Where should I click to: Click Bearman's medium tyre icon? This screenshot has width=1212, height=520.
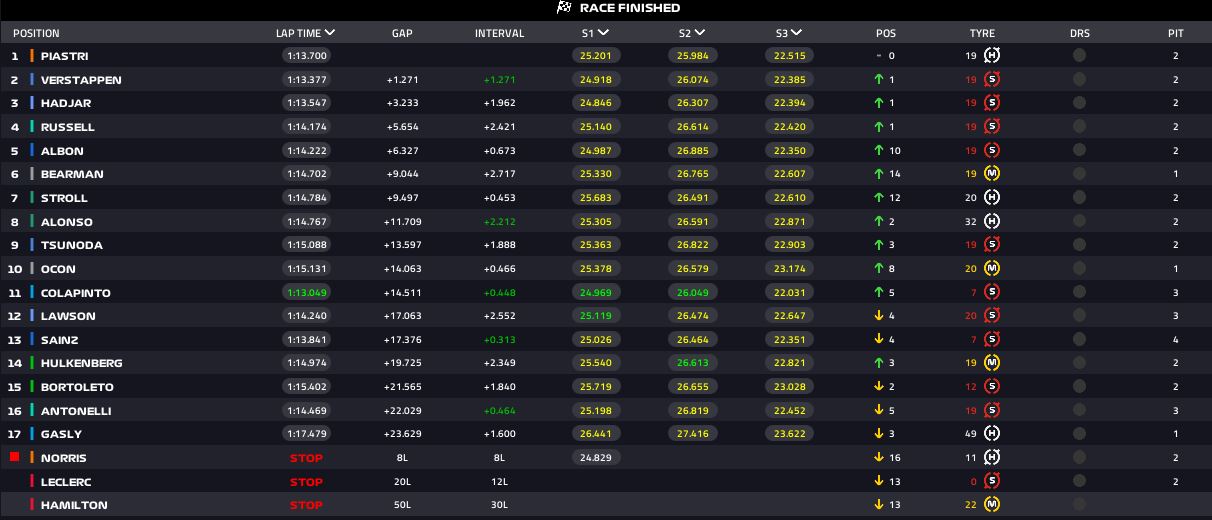[991, 174]
